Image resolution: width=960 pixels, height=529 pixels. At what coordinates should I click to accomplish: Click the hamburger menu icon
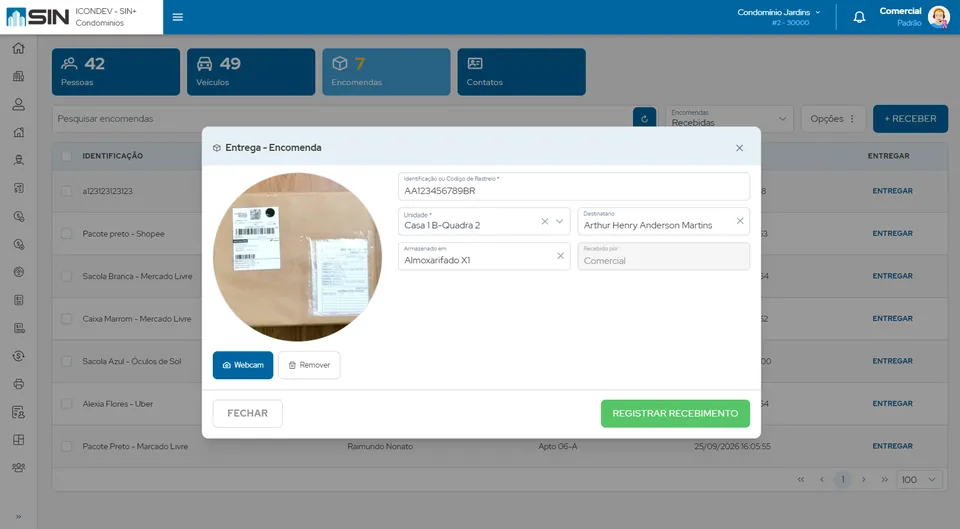(178, 17)
